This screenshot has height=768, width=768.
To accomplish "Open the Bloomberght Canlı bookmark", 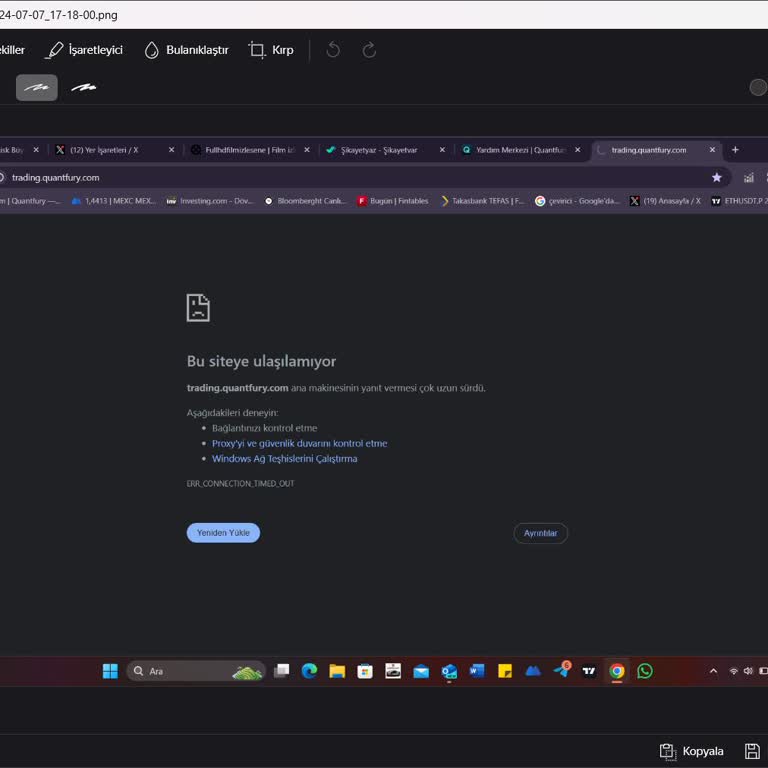I will pos(306,201).
